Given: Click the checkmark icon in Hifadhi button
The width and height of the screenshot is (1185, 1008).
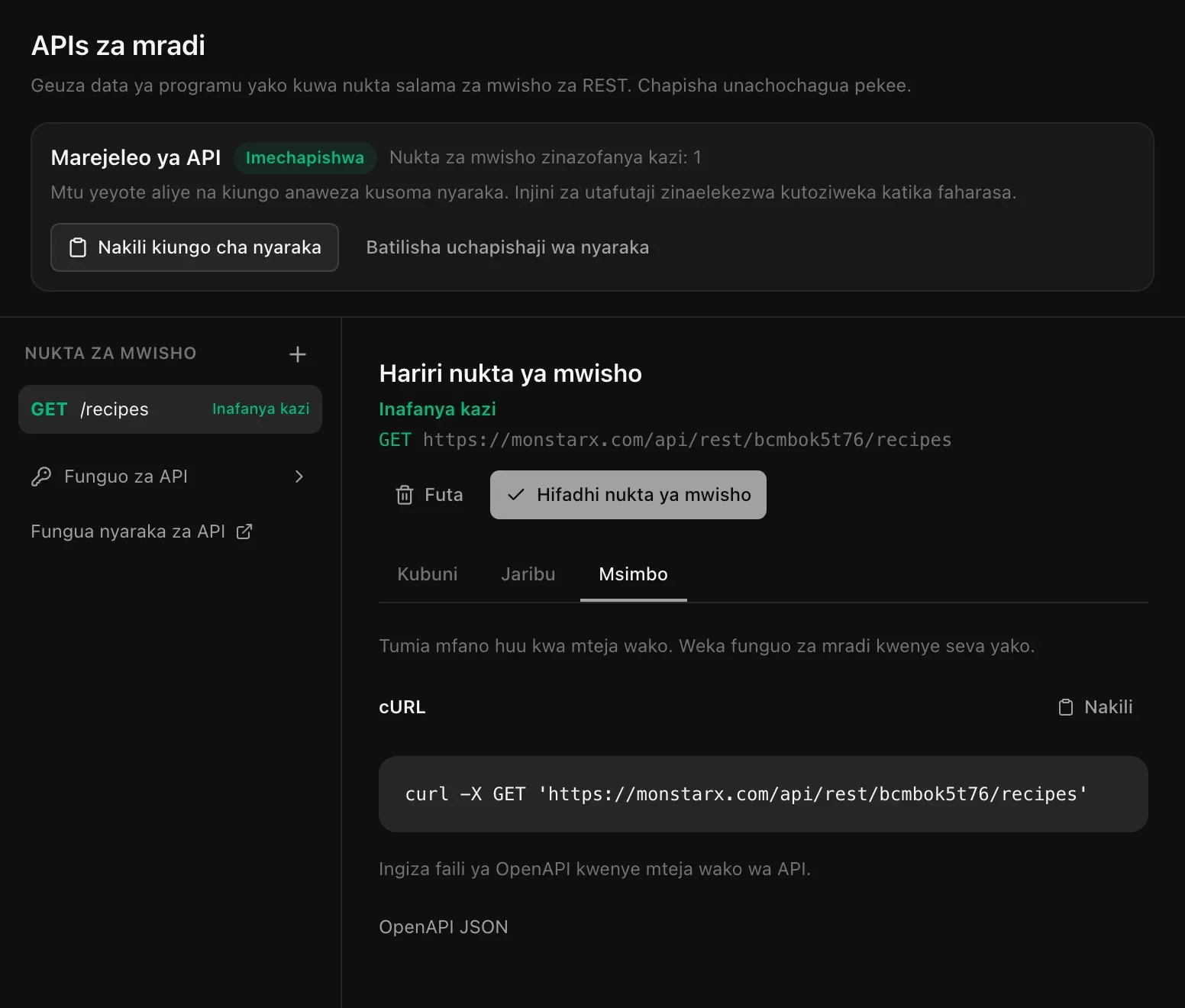Looking at the screenshot, I should pyautogui.click(x=516, y=495).
